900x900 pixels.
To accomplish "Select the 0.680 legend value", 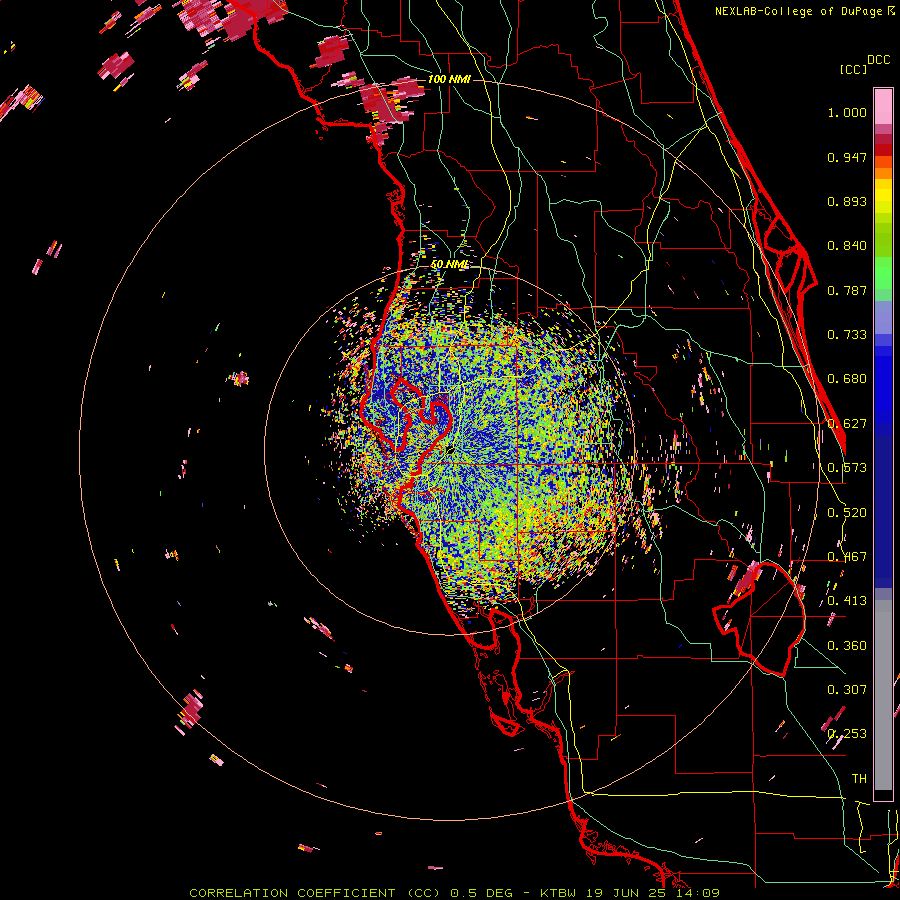I will click(x=847, y=379).
